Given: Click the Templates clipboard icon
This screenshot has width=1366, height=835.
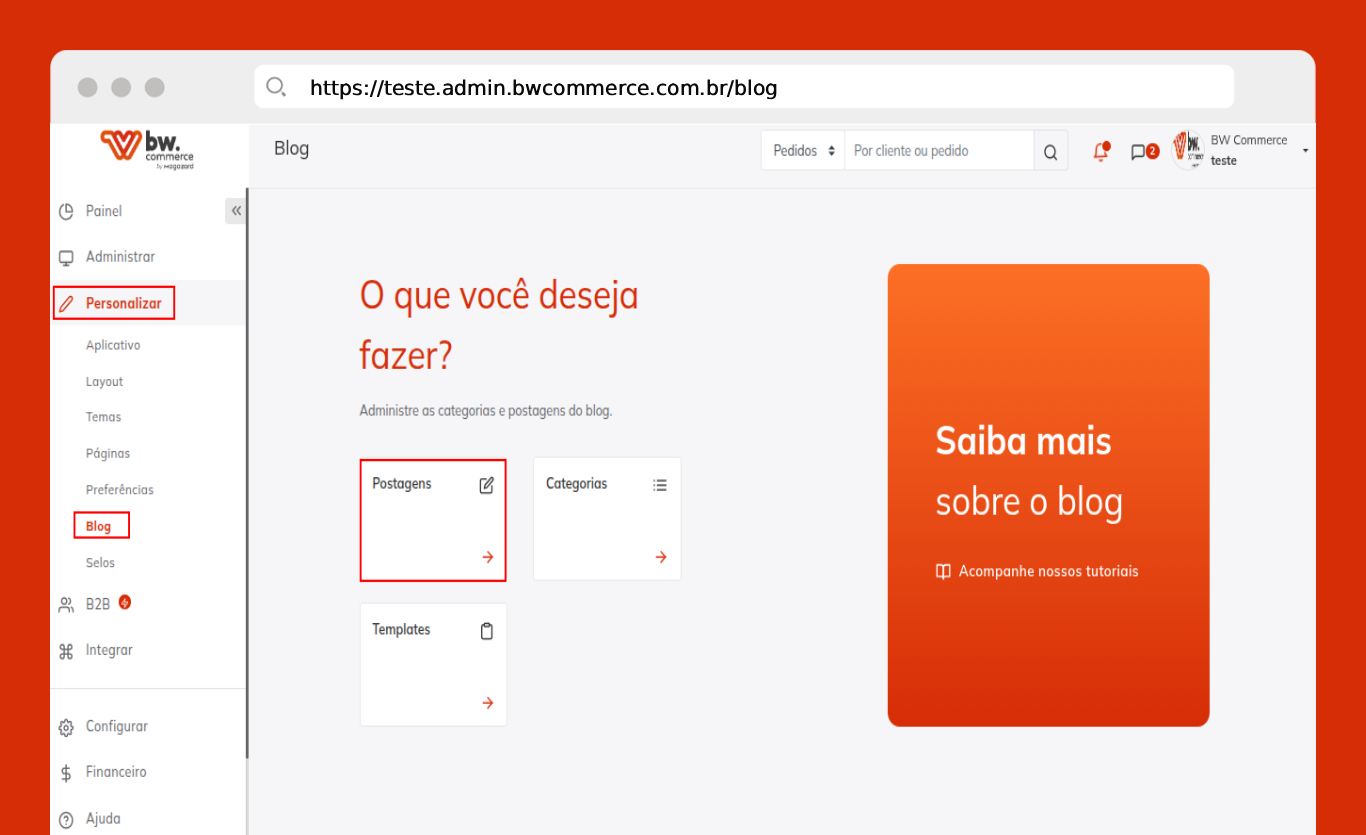Looking at the screenshot, I should click(x=487, y=631).
